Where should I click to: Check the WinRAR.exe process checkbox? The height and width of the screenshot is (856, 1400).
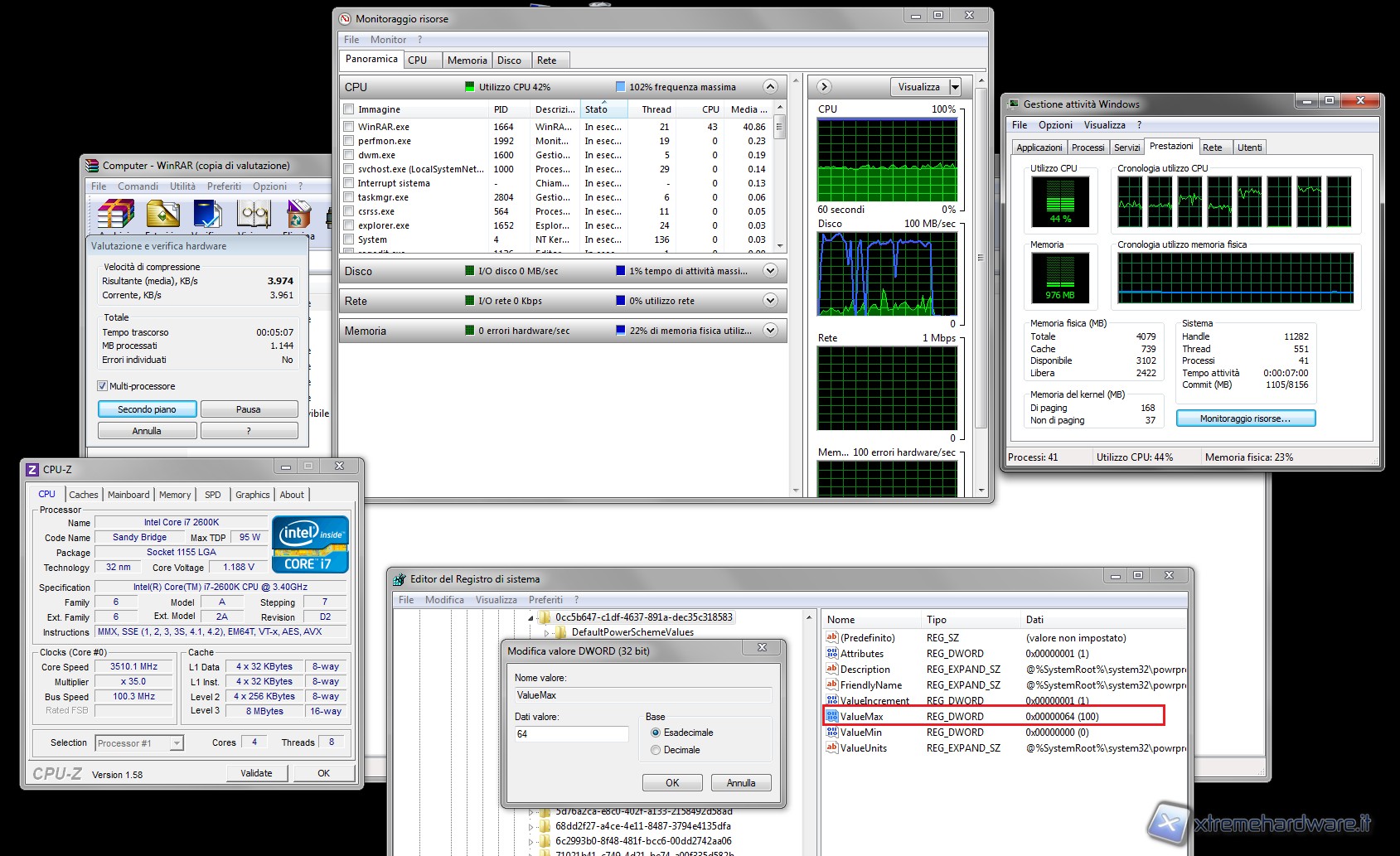click(x=349, y=127)
